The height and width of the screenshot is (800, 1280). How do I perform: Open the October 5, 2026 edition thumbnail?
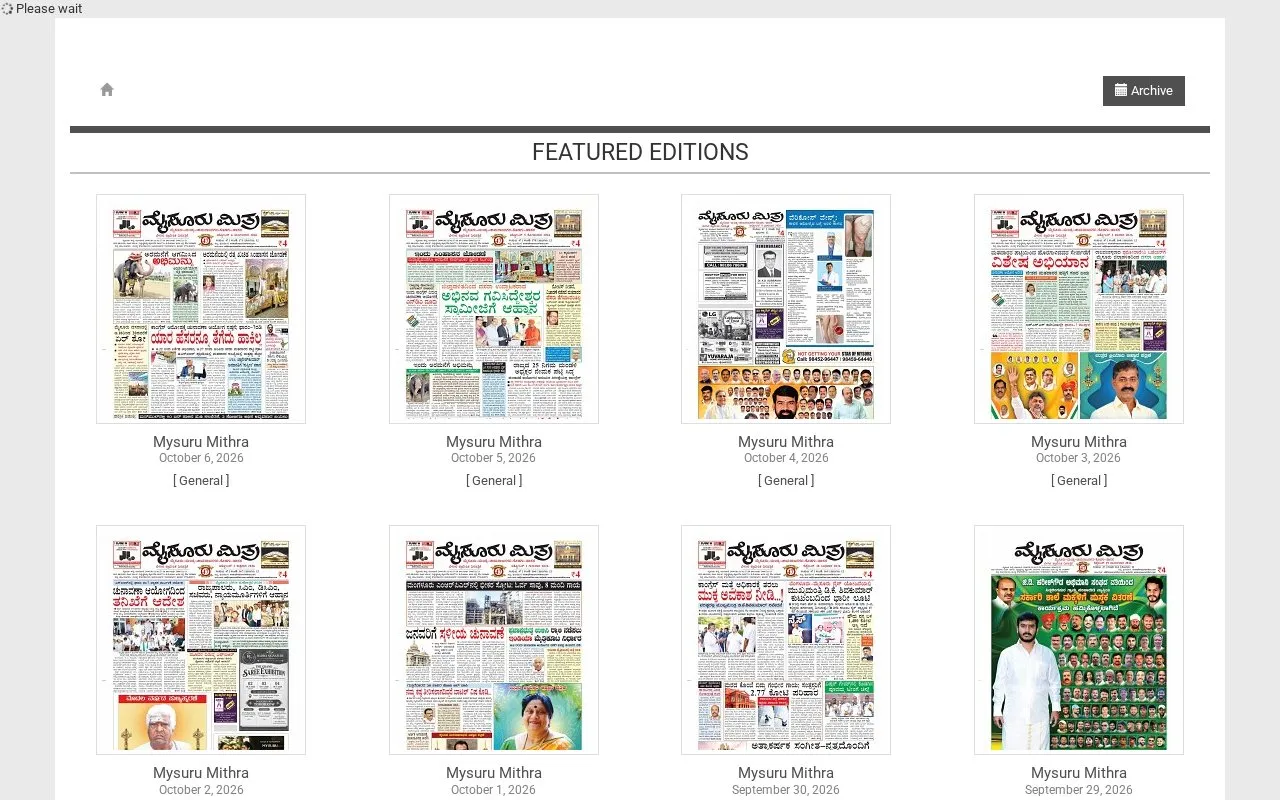pyautogui.click(x=494, y=309)
